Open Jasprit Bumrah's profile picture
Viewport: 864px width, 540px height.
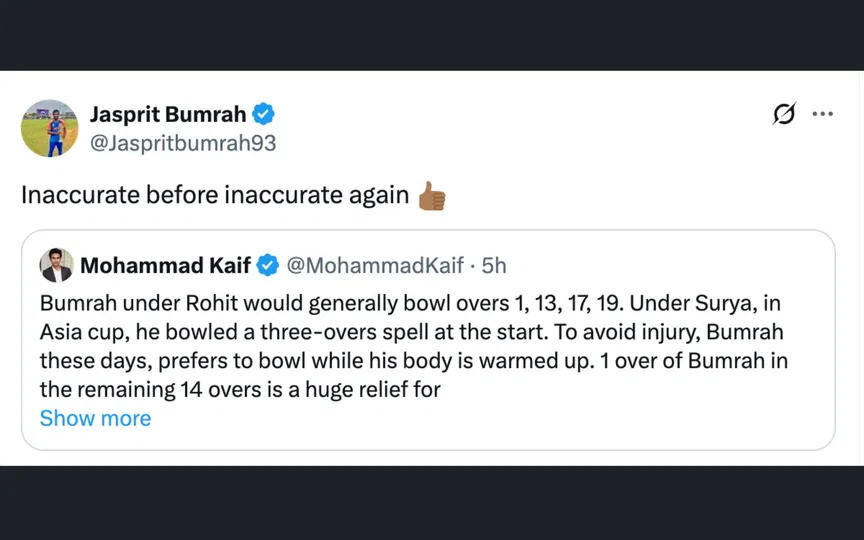pos(49,128)
